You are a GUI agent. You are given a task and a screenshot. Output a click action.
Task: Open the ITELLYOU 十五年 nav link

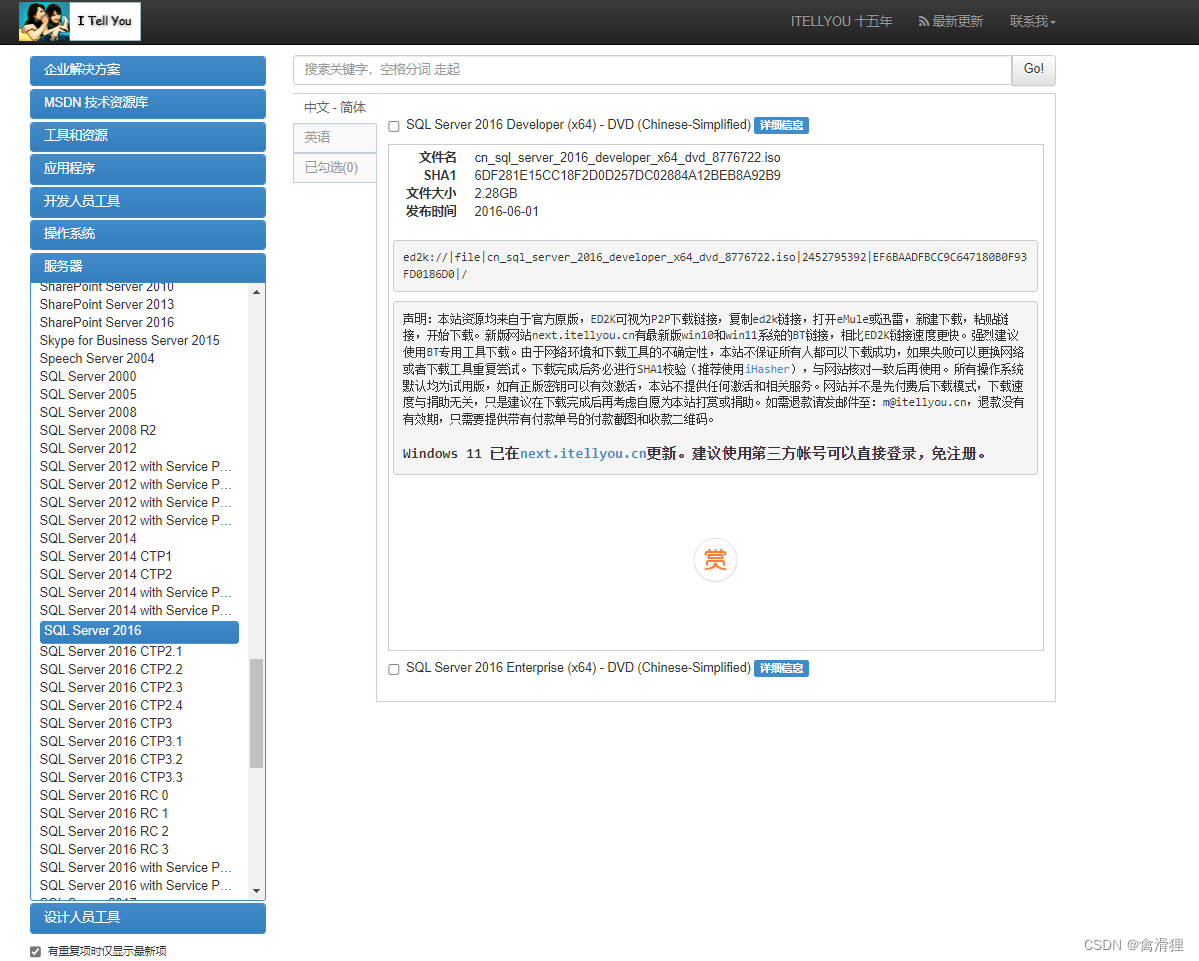coord(841,21)
